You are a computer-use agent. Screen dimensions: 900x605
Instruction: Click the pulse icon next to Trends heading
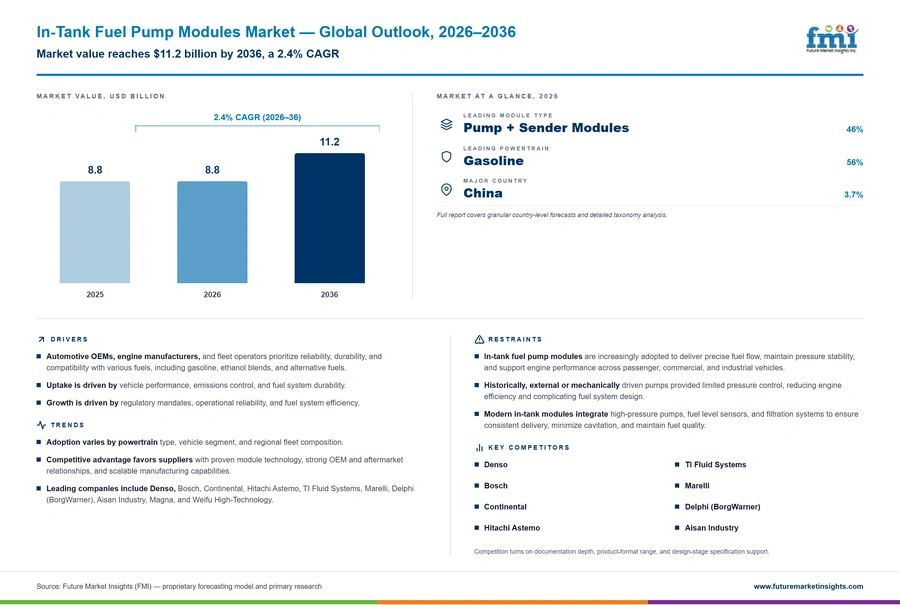pyautogui.click(x=41, y=425)
